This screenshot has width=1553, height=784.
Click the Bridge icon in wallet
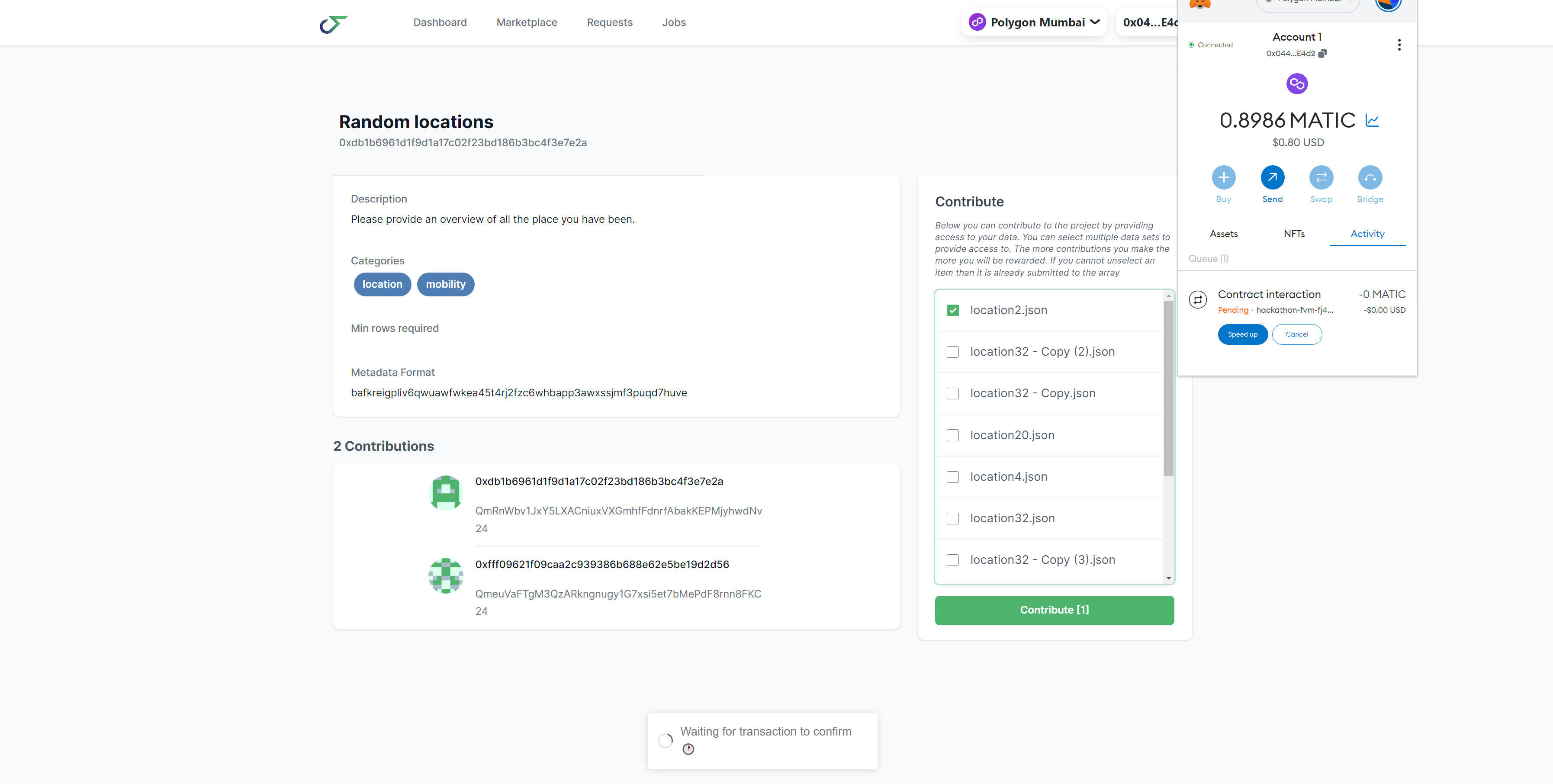point(1370,177)
